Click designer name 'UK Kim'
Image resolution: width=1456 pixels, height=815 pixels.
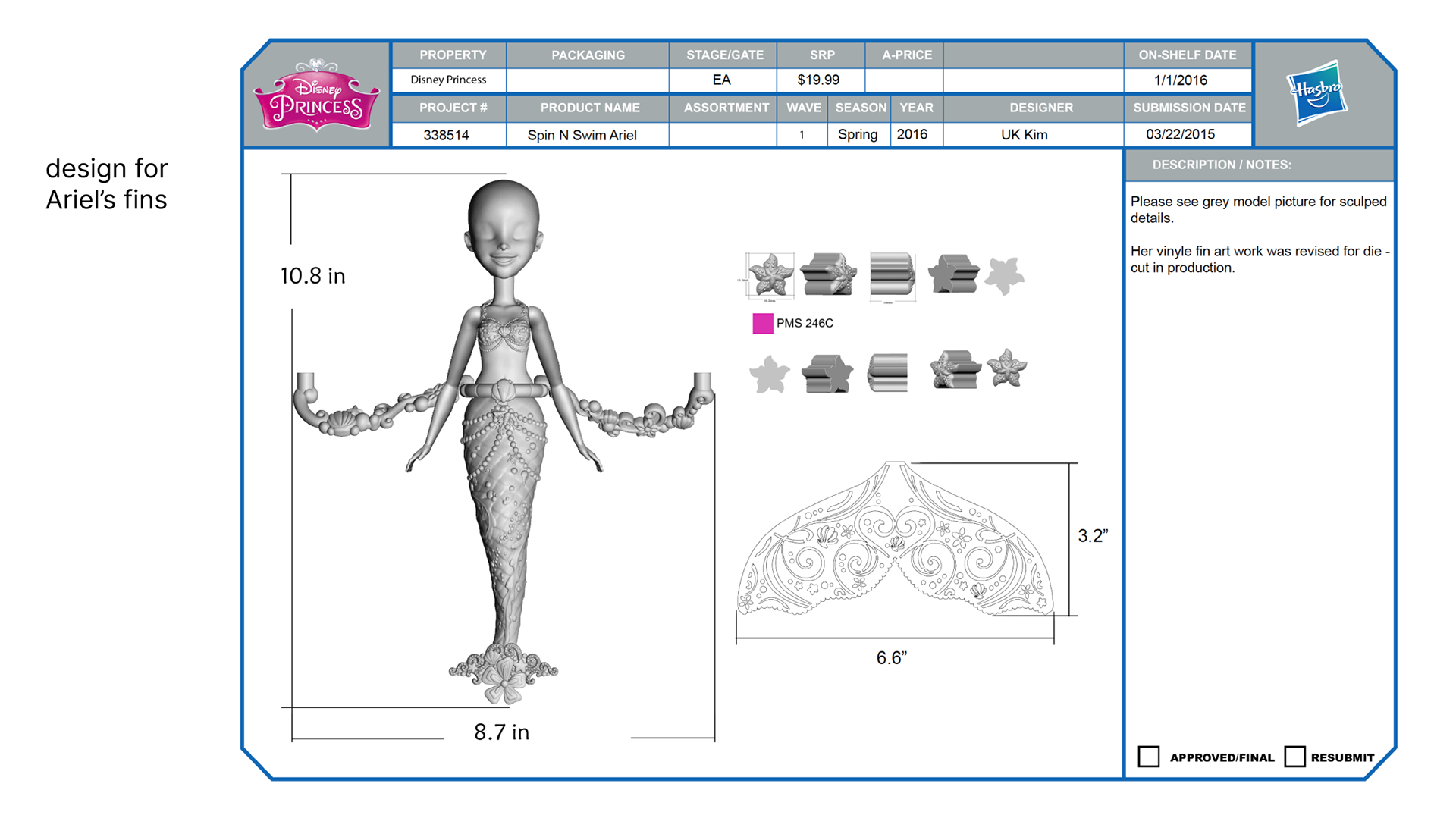point(1024,135)
